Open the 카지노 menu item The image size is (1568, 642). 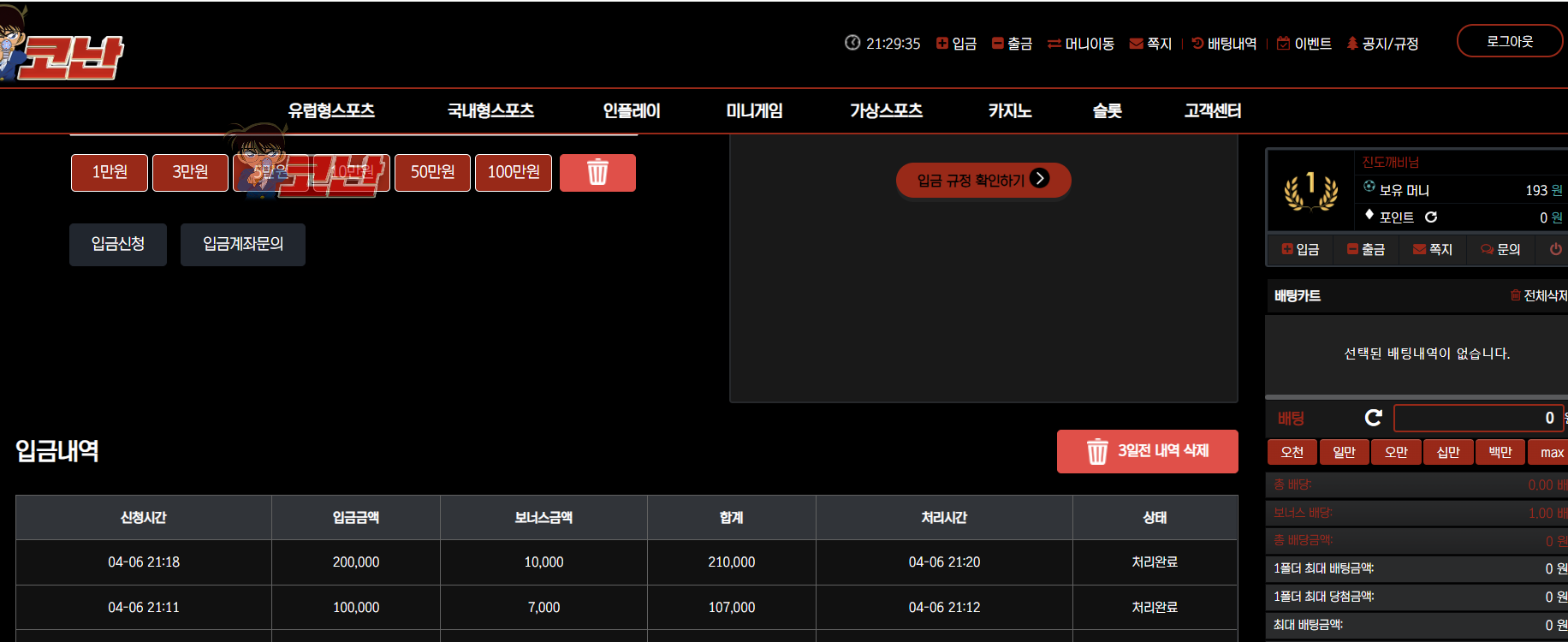tap(1010, 110)
